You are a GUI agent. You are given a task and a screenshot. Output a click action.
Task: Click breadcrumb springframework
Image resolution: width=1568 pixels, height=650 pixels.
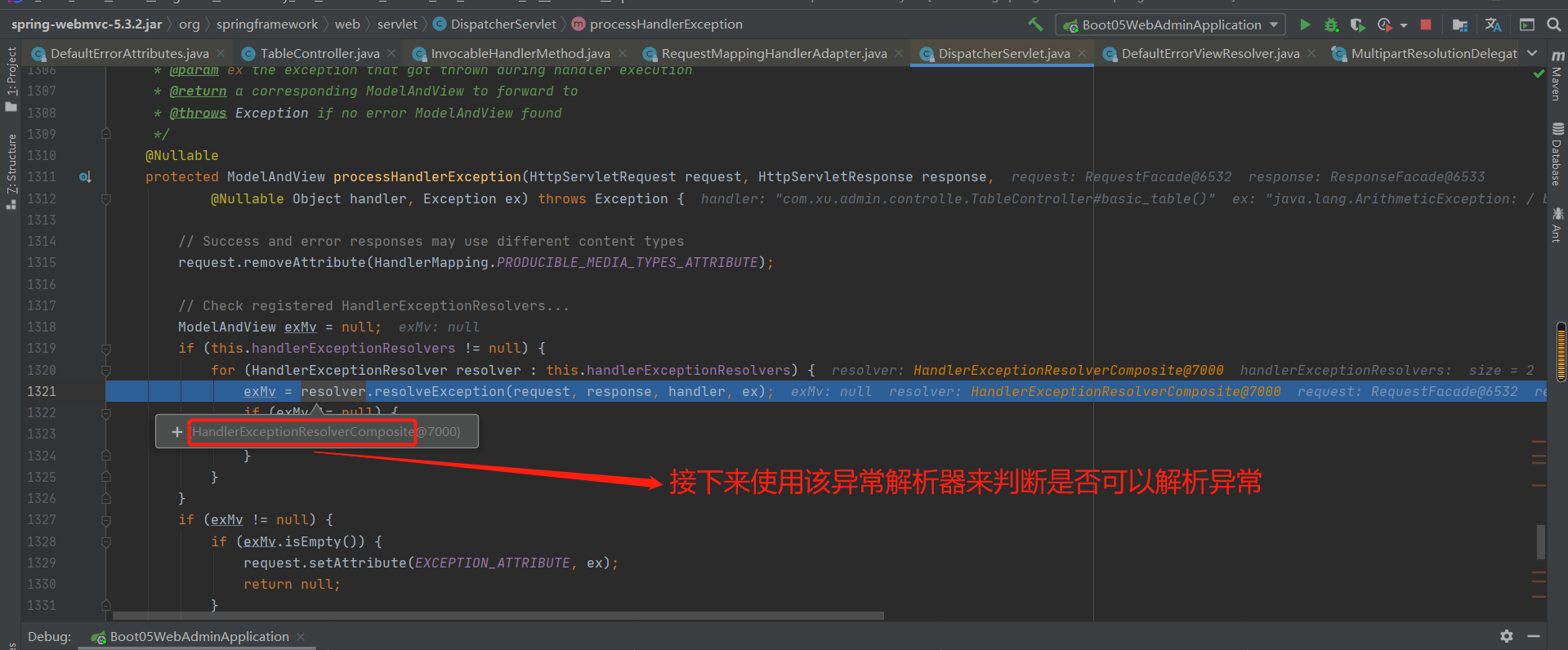pos(267,24)
